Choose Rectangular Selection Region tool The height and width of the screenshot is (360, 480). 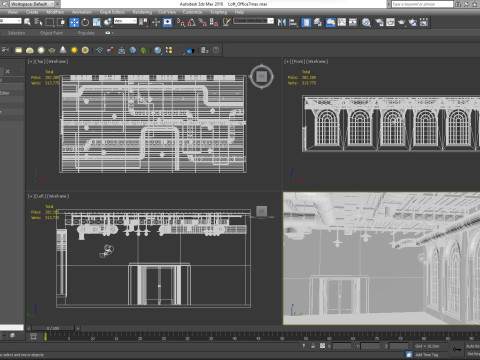click(50, 22)
